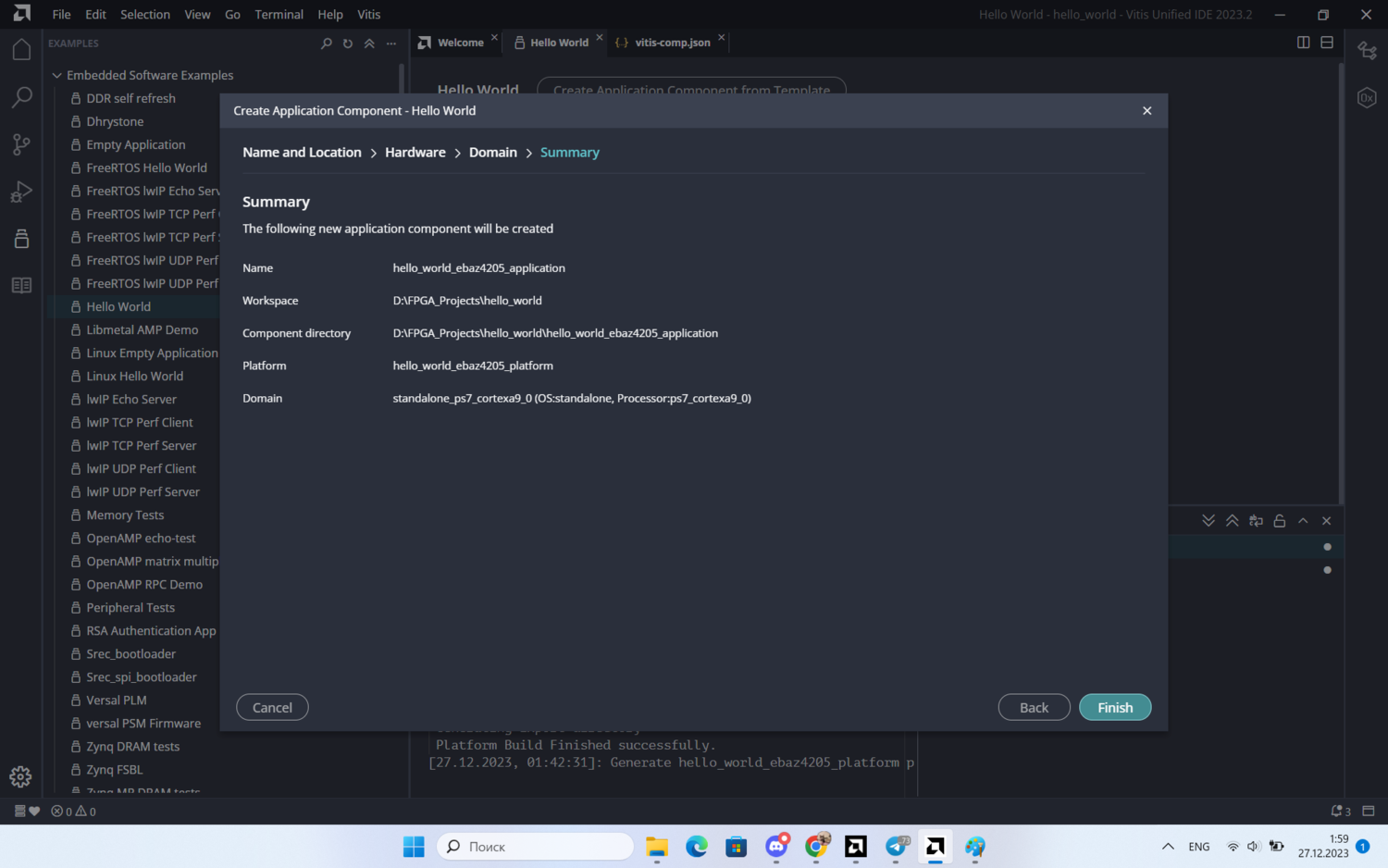Cancel the application component wizard
1388x868 pixels.
[x=272, y=708]
